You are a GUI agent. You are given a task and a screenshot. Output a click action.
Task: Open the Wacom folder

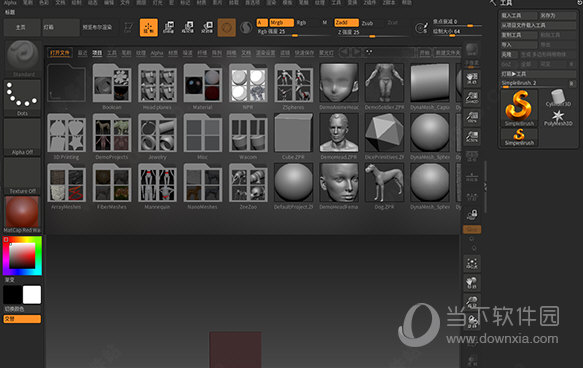click(x=248, y=133)
